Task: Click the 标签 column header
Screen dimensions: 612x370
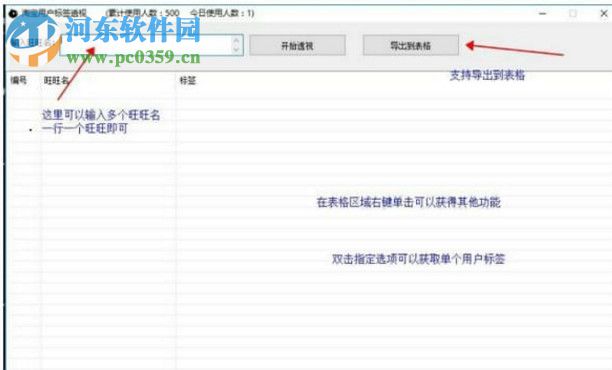Action: click(187, 80)
